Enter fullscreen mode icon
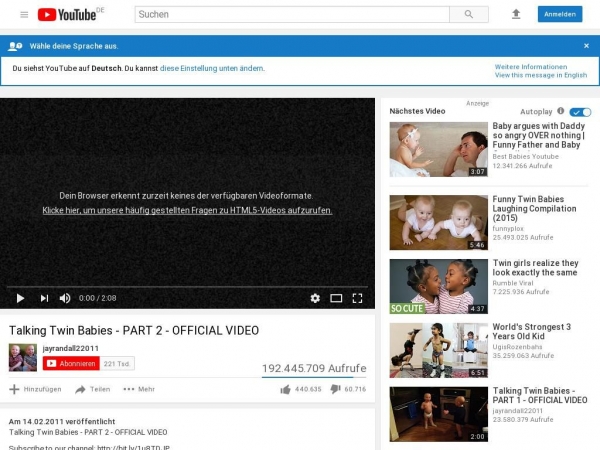 [x=357, y=298]
